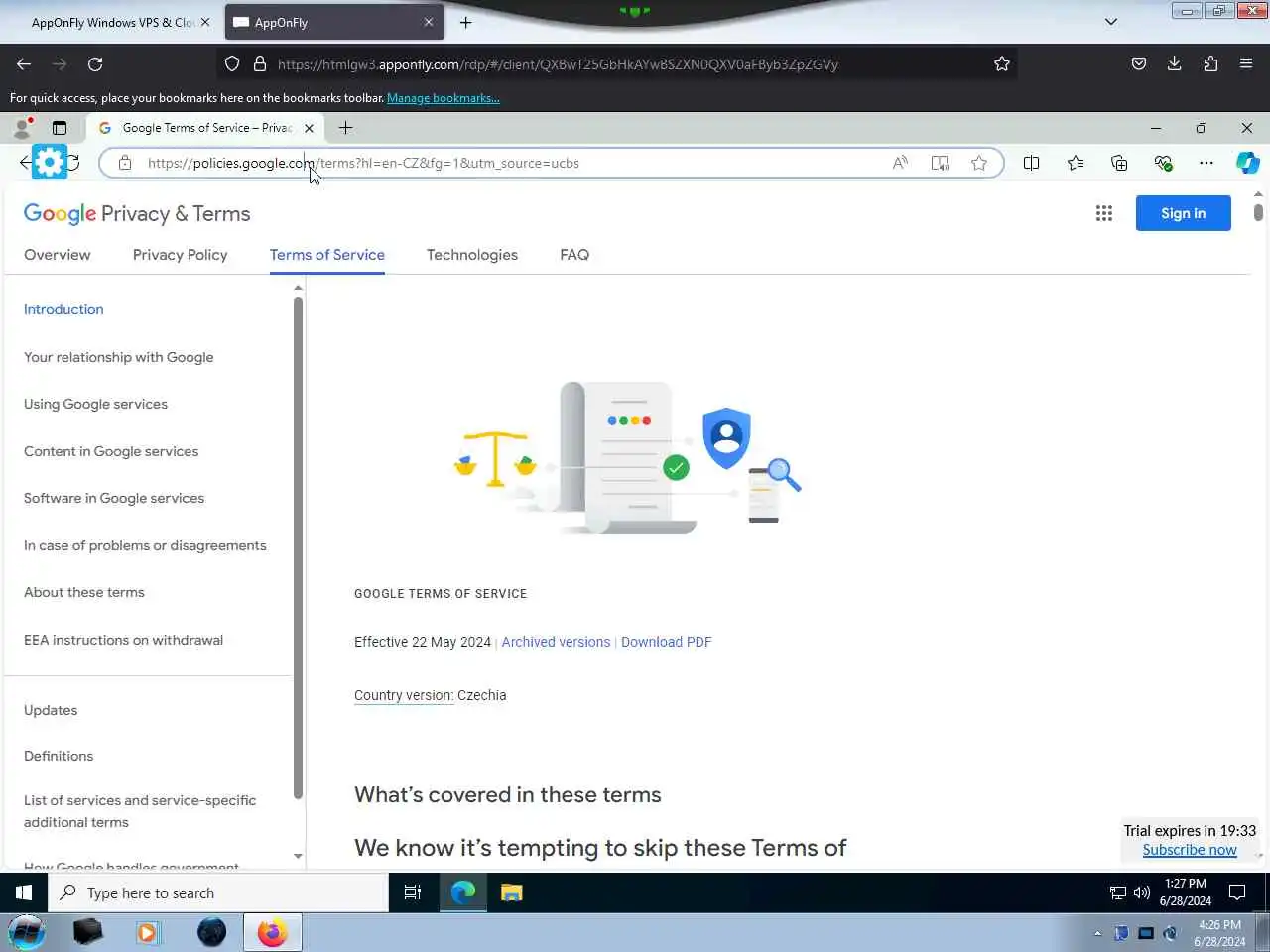Viewport: 1270px width, 952px height.
Task: Open Using Google services section
Action: (95, 404)
